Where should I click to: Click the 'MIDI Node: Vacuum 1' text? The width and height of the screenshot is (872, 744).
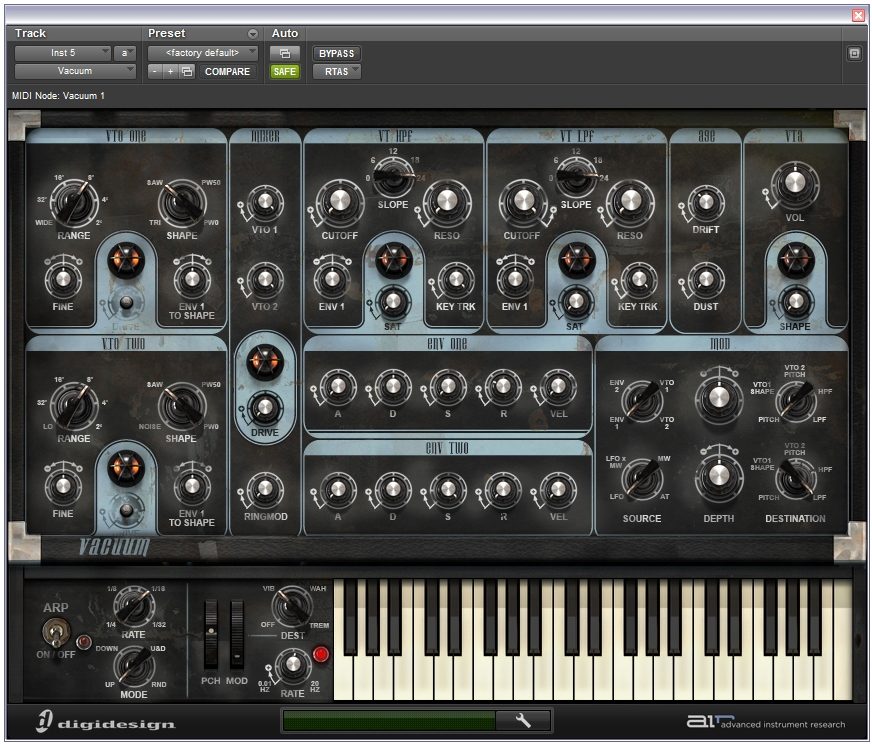coord(58,96)
